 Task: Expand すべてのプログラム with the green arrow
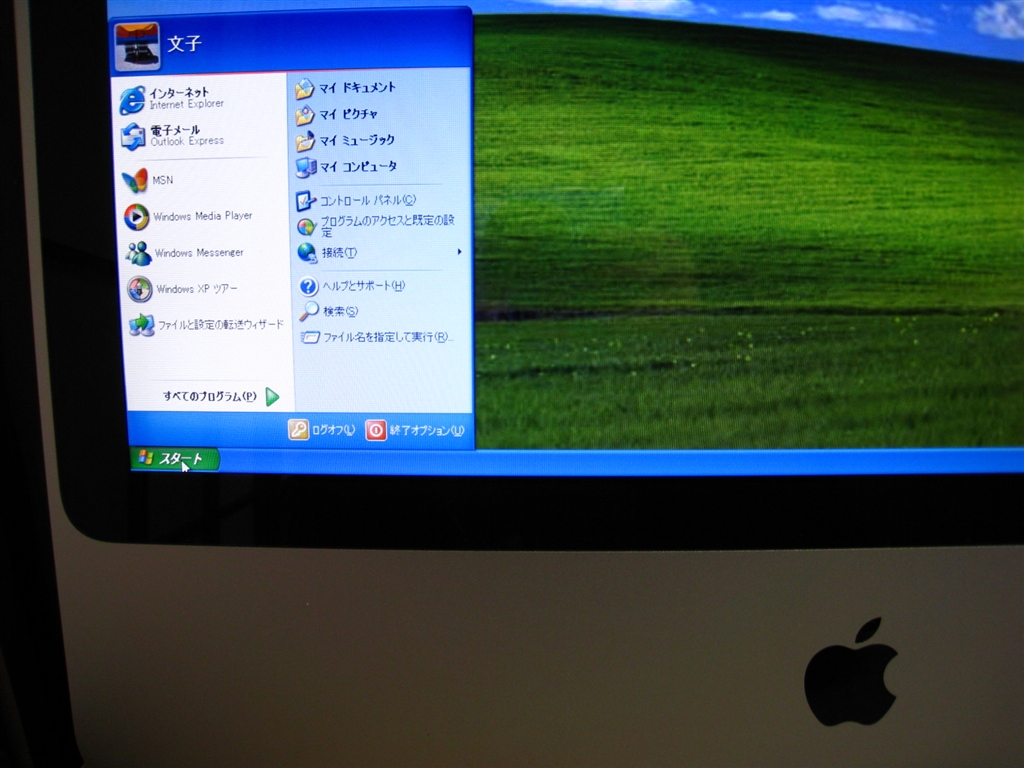point(272,396)
